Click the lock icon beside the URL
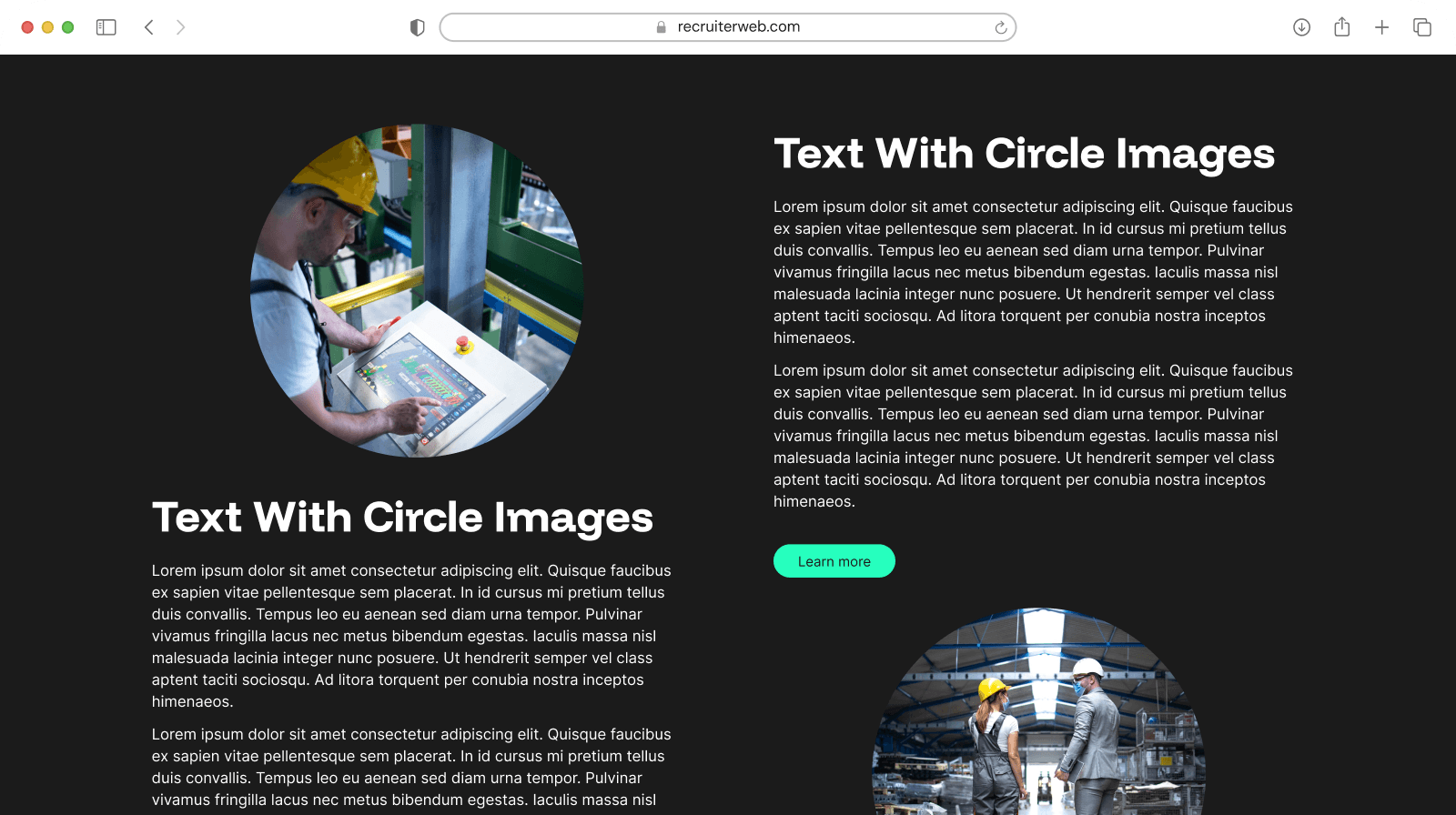Screen dimensions: 1456x815 pos(662,27)
